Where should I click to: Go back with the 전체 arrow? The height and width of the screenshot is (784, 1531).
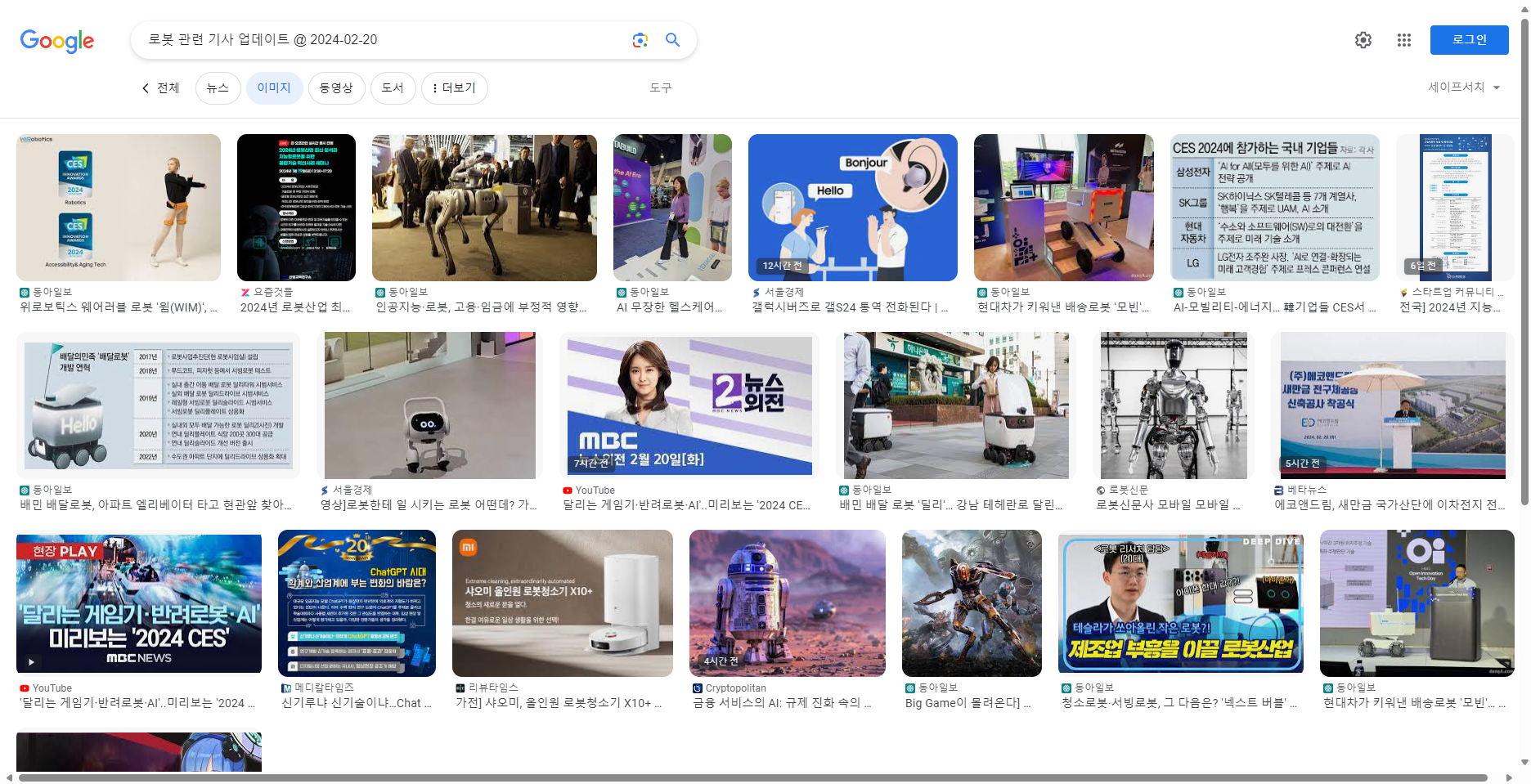tap(160, 87)
